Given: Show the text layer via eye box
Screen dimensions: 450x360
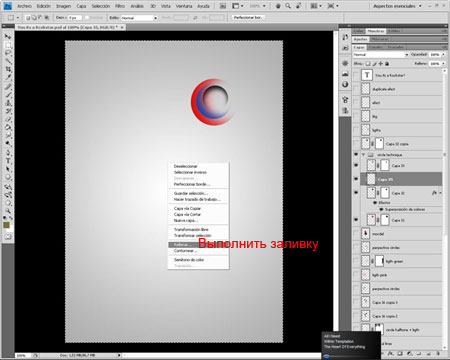Looking at the screenshot, I should point(356,75).
